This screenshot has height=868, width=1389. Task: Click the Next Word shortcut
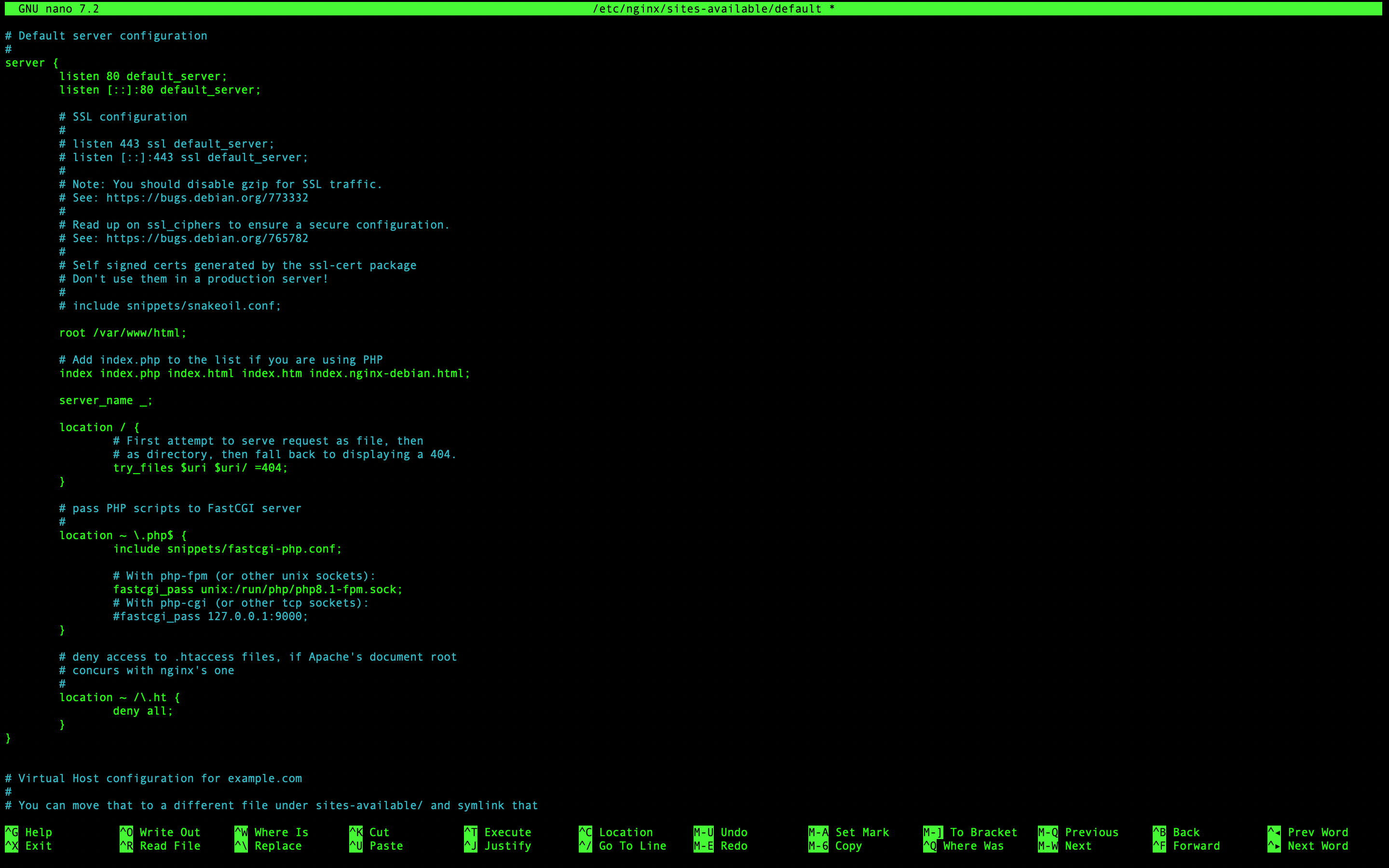pyautogui.click(x=1308, y=846)
